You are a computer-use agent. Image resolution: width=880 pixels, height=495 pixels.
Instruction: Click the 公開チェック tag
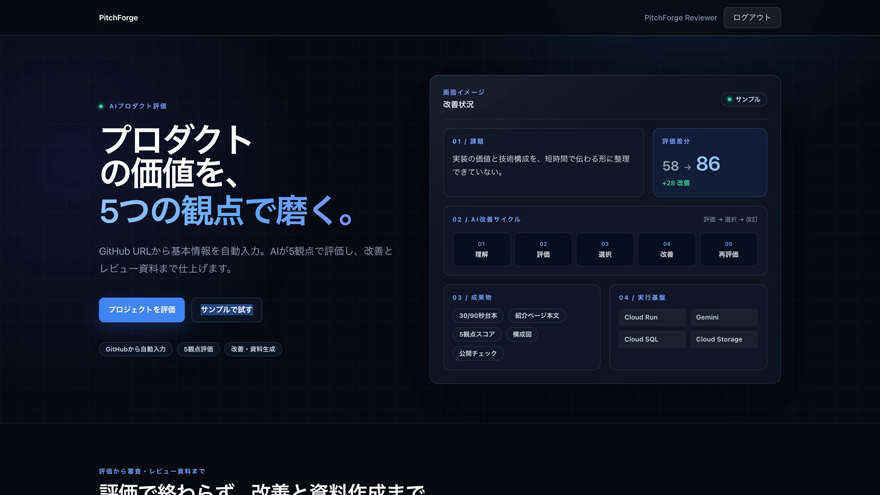[x=478, y=354]
